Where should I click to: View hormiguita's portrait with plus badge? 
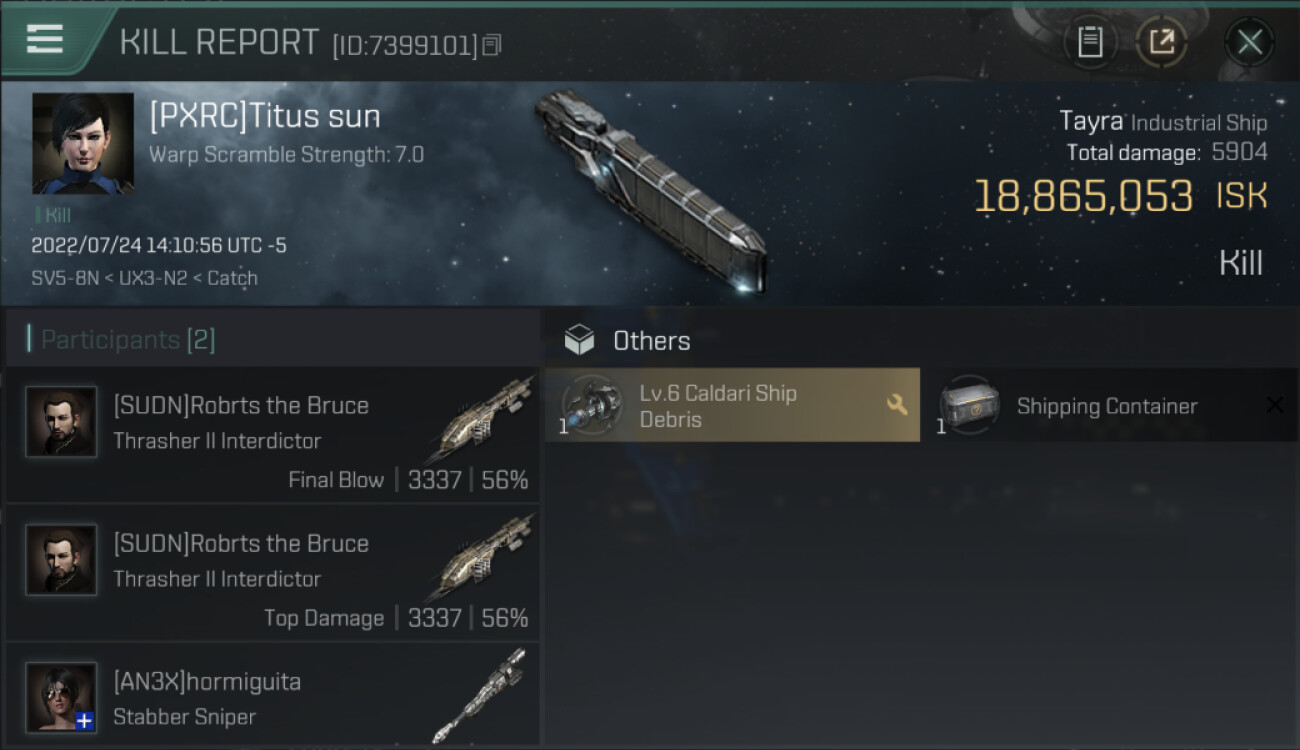click(61, 697)
